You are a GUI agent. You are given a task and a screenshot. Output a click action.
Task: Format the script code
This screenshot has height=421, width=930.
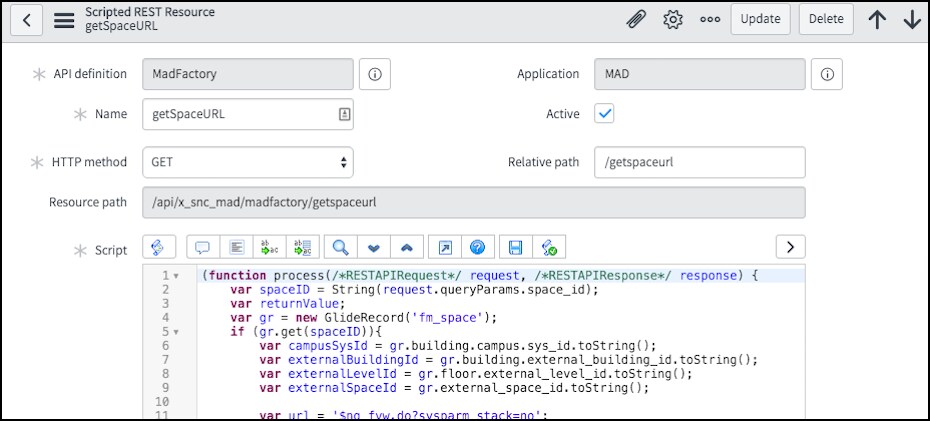point(237,247)
